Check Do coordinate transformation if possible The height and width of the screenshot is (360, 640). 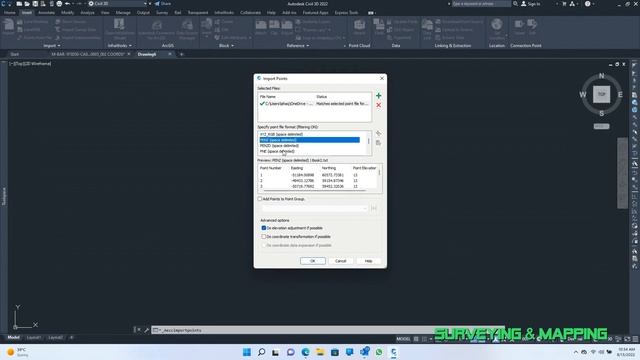[x=264, y=236]
